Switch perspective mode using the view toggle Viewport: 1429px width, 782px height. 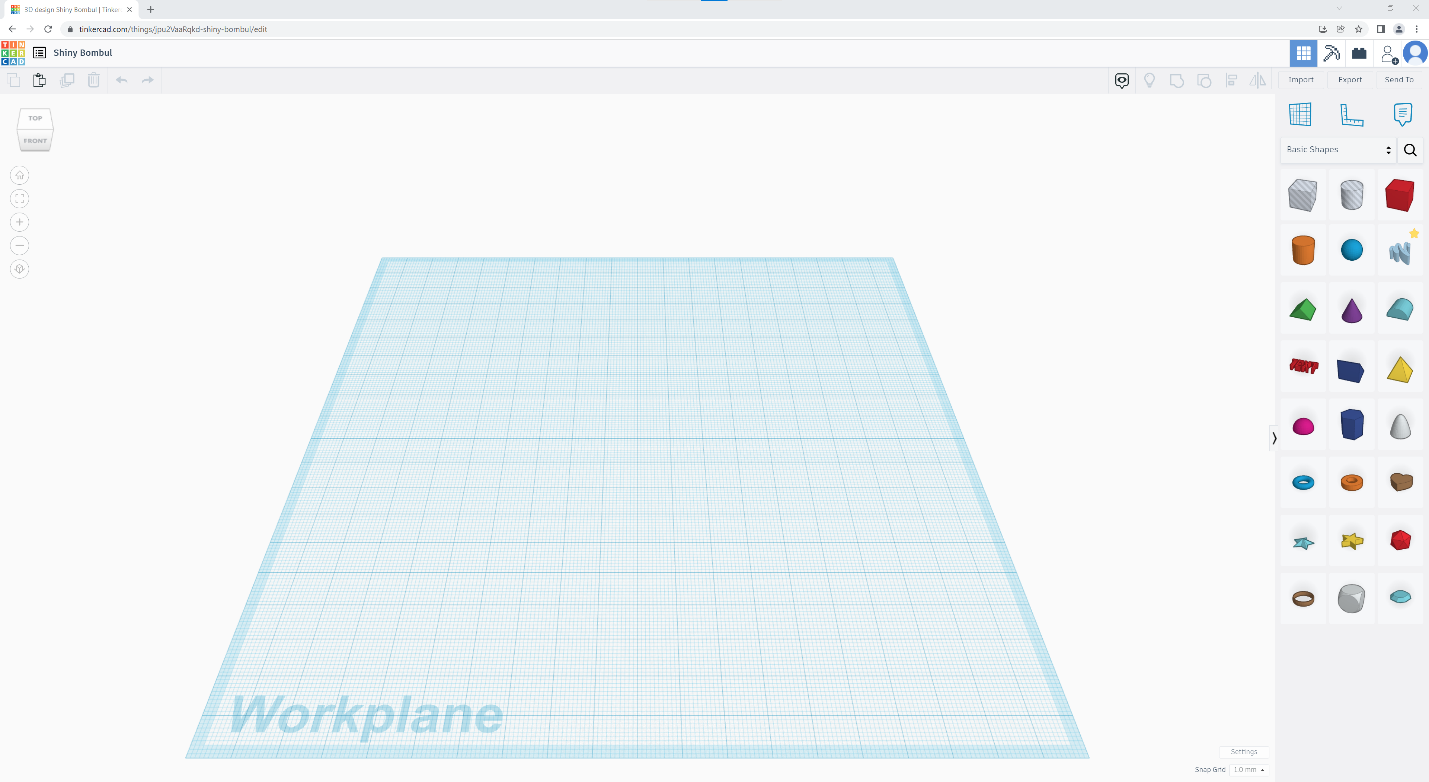19,269
